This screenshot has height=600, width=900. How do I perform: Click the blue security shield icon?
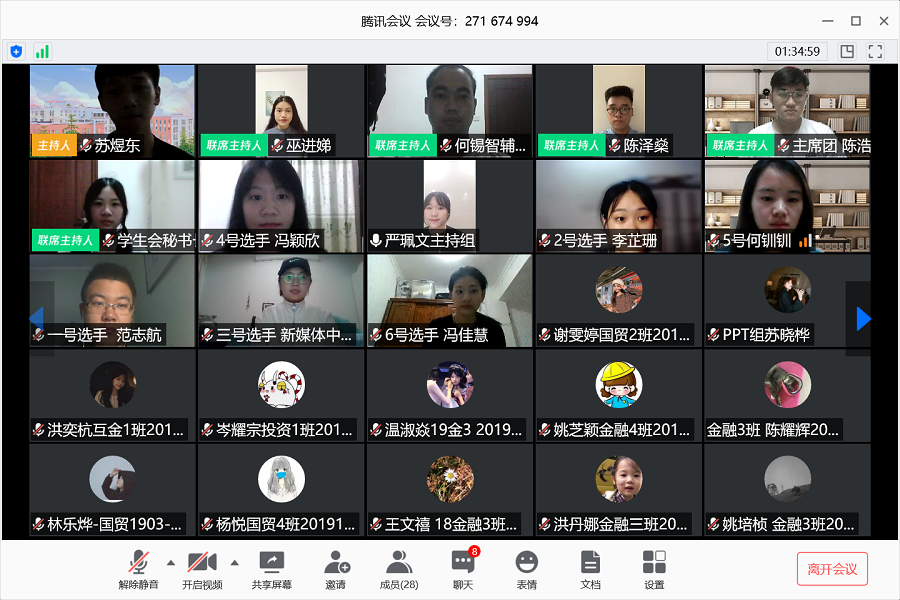point(16,51)
